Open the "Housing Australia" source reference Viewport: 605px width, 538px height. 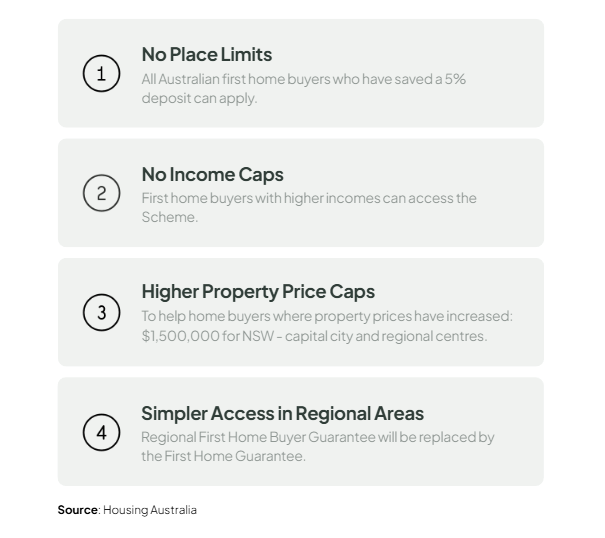pos(150,510)
